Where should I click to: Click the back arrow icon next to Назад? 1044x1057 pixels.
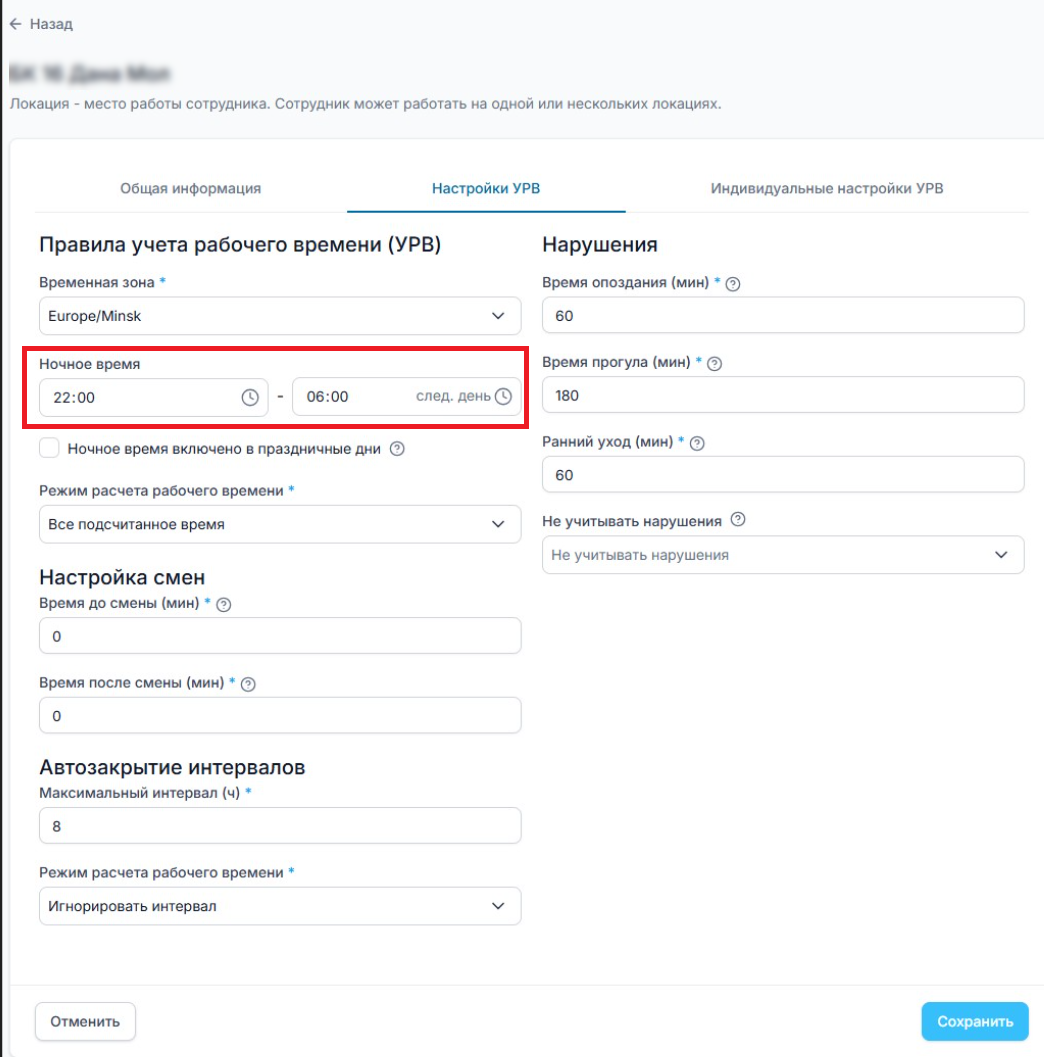15,24
